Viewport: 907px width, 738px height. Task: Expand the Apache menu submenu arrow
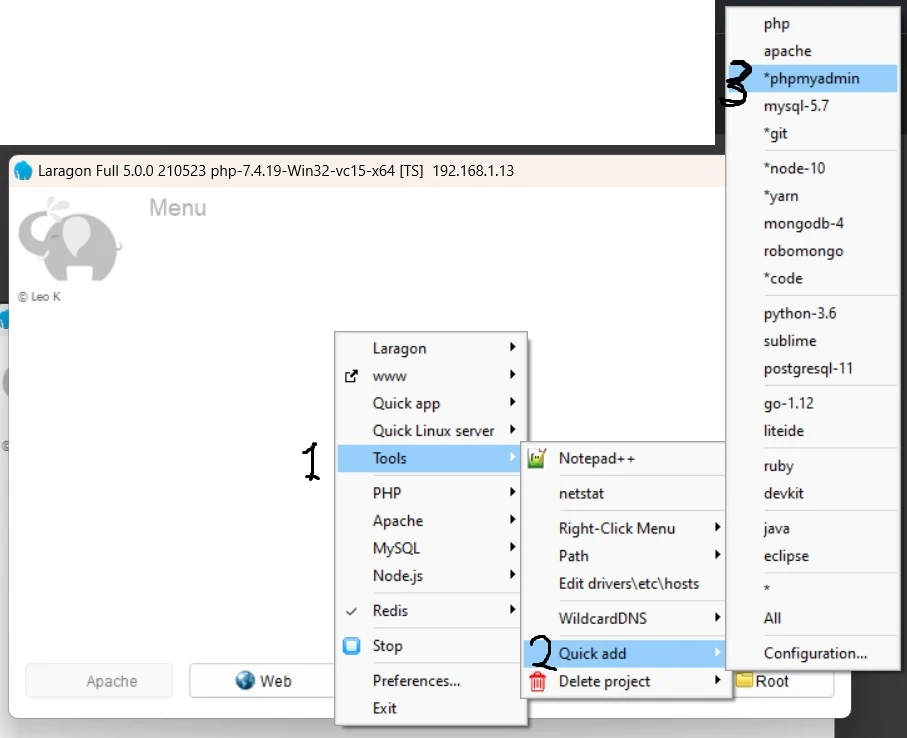coord(513,520)
